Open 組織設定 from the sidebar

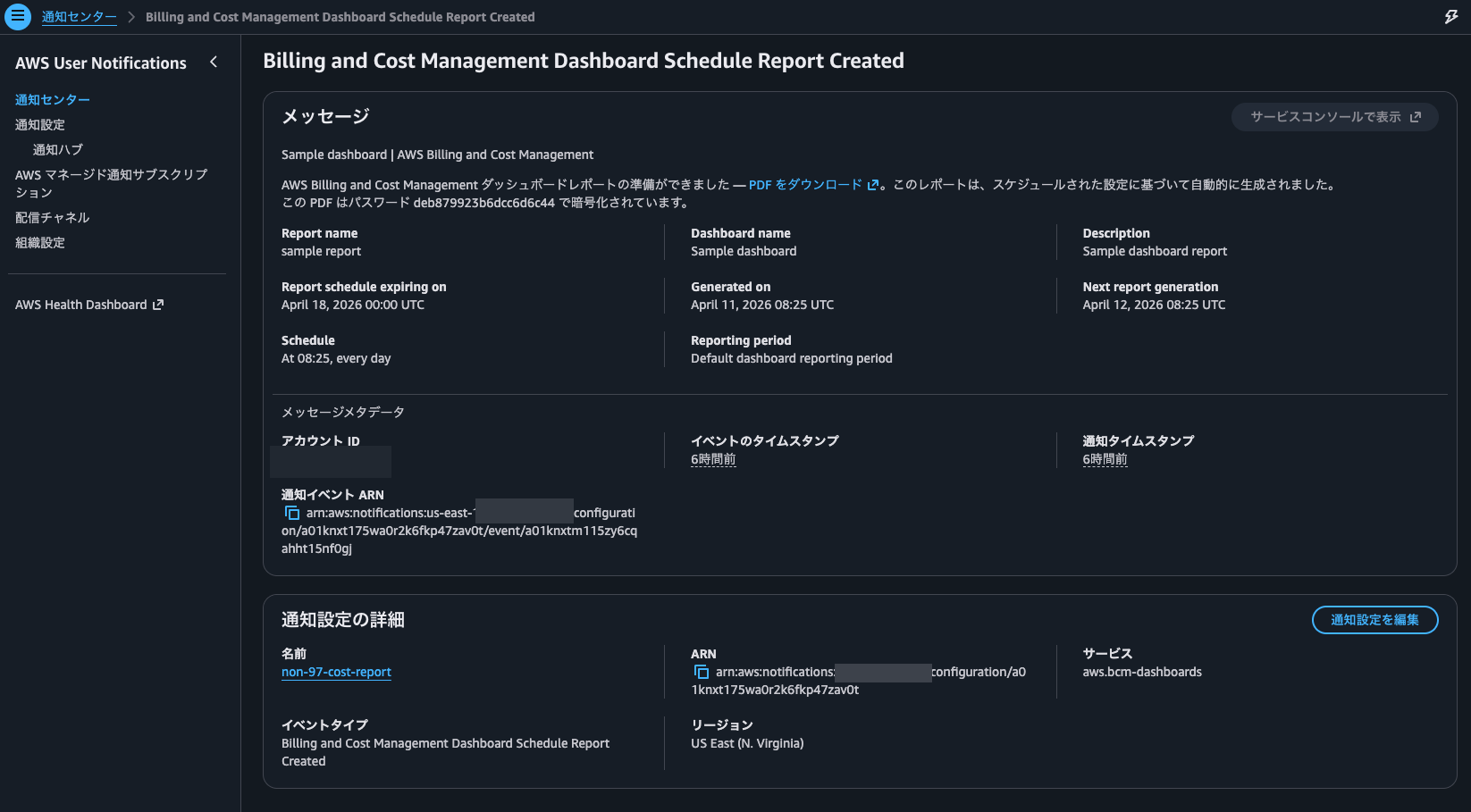tap(39, 242)
